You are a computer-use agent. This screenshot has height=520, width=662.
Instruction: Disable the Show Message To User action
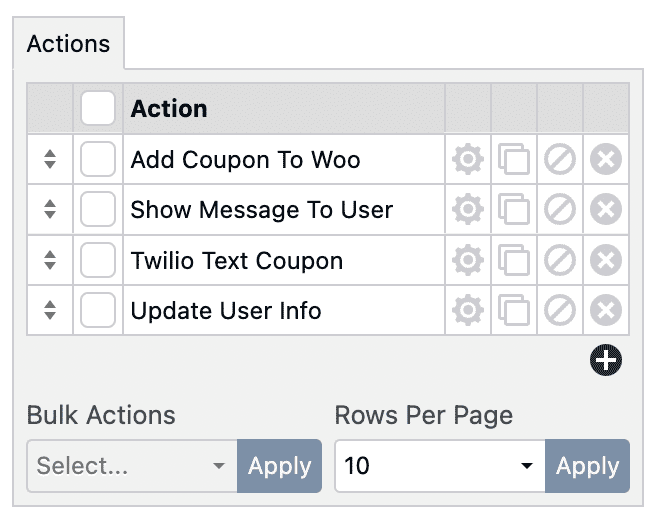pos(560,210)
